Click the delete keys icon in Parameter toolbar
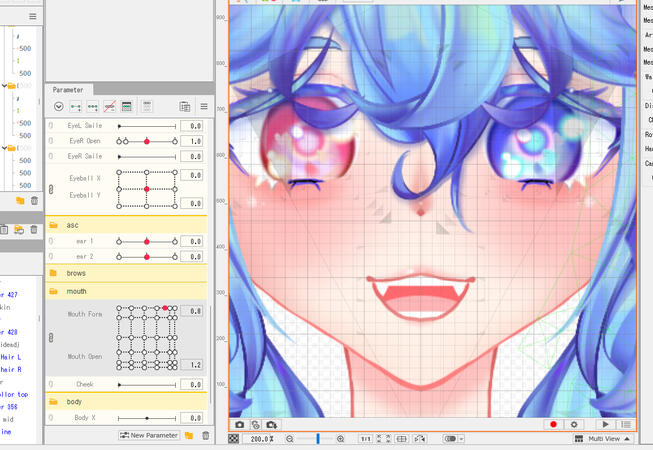653x450 pixels. [x=110, y=106]
